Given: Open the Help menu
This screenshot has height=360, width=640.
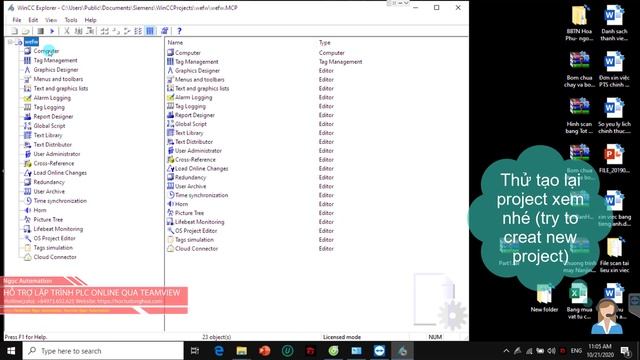Looking at the screenshot, I should tap(91, 20).
